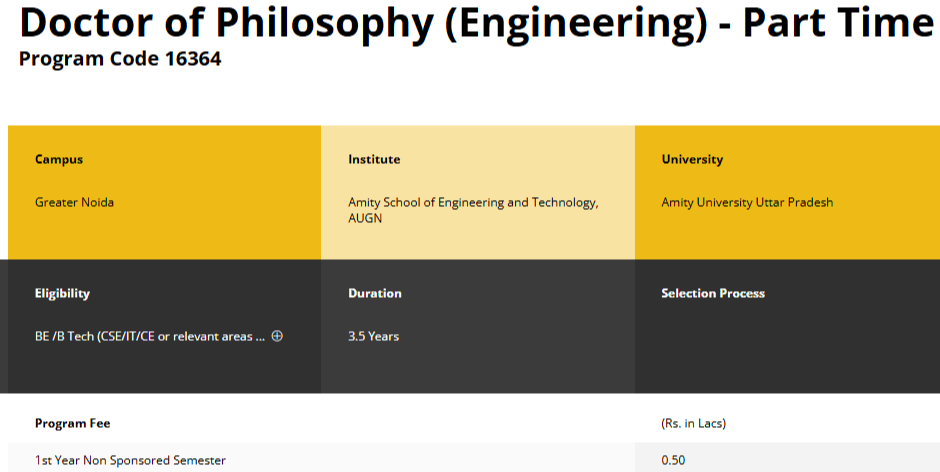Click the dark Selection Process panel area

click(x=786, y=350)
